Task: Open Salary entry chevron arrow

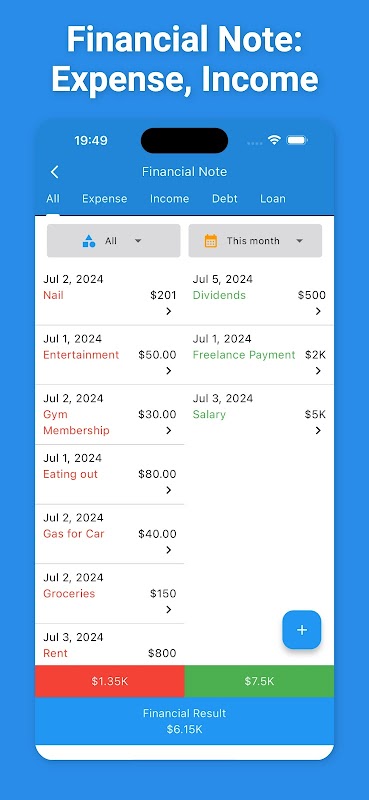Action: click(x=318, y=431)
